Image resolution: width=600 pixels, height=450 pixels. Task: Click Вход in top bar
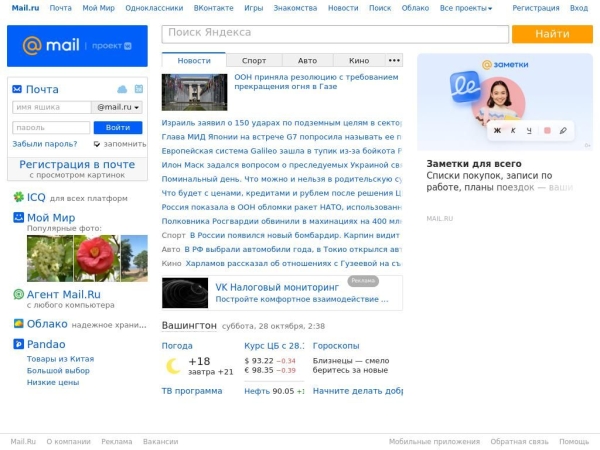579,8
